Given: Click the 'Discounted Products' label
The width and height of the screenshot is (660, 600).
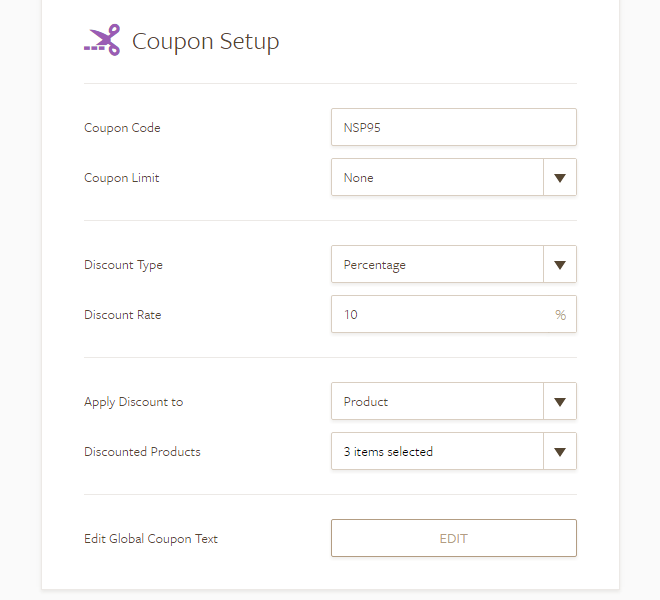Looking at the screenshot, I should [142, 452].
